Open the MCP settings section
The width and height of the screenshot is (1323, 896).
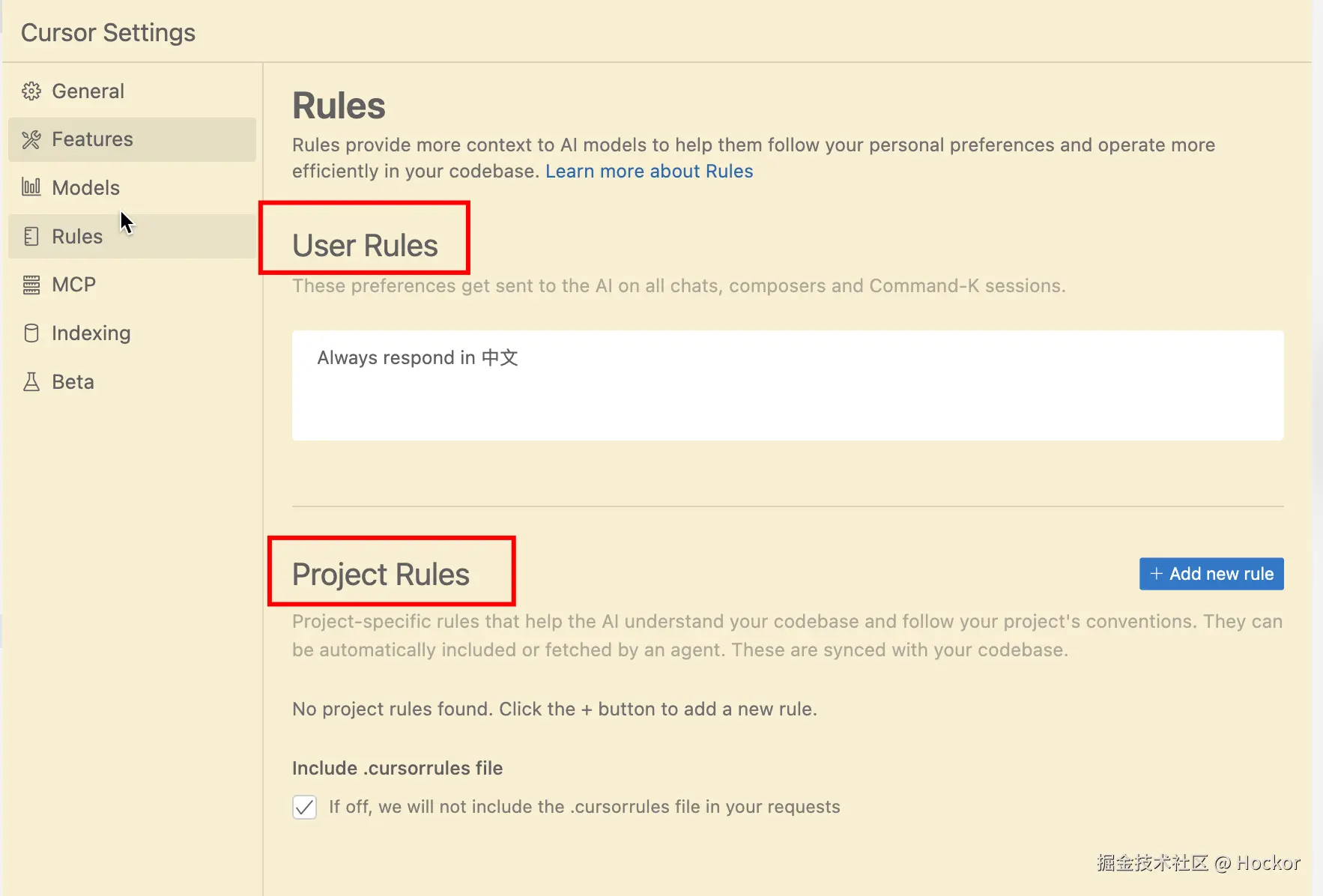(x=73, y=285)
